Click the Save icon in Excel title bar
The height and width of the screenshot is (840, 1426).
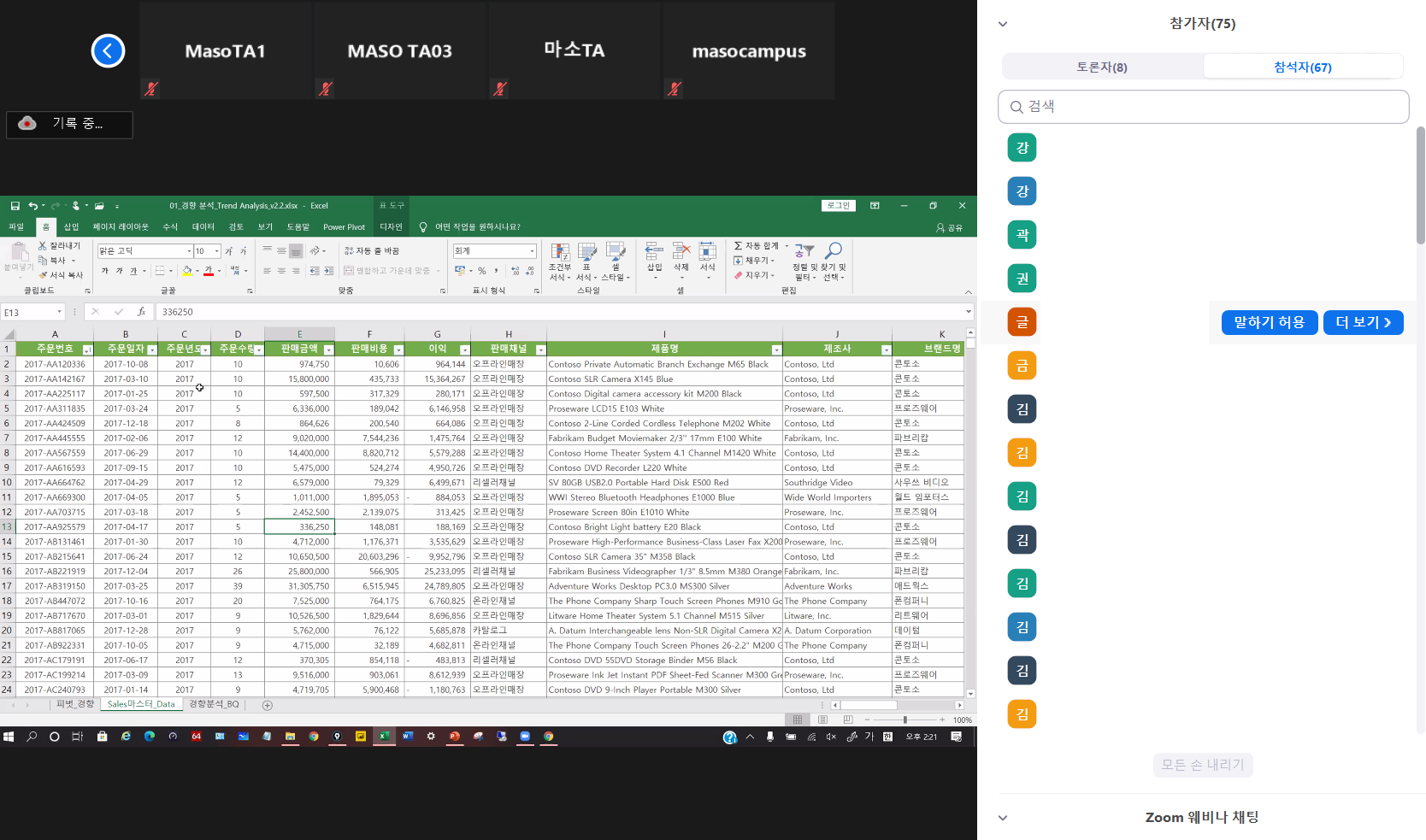[x=15, y=206]
